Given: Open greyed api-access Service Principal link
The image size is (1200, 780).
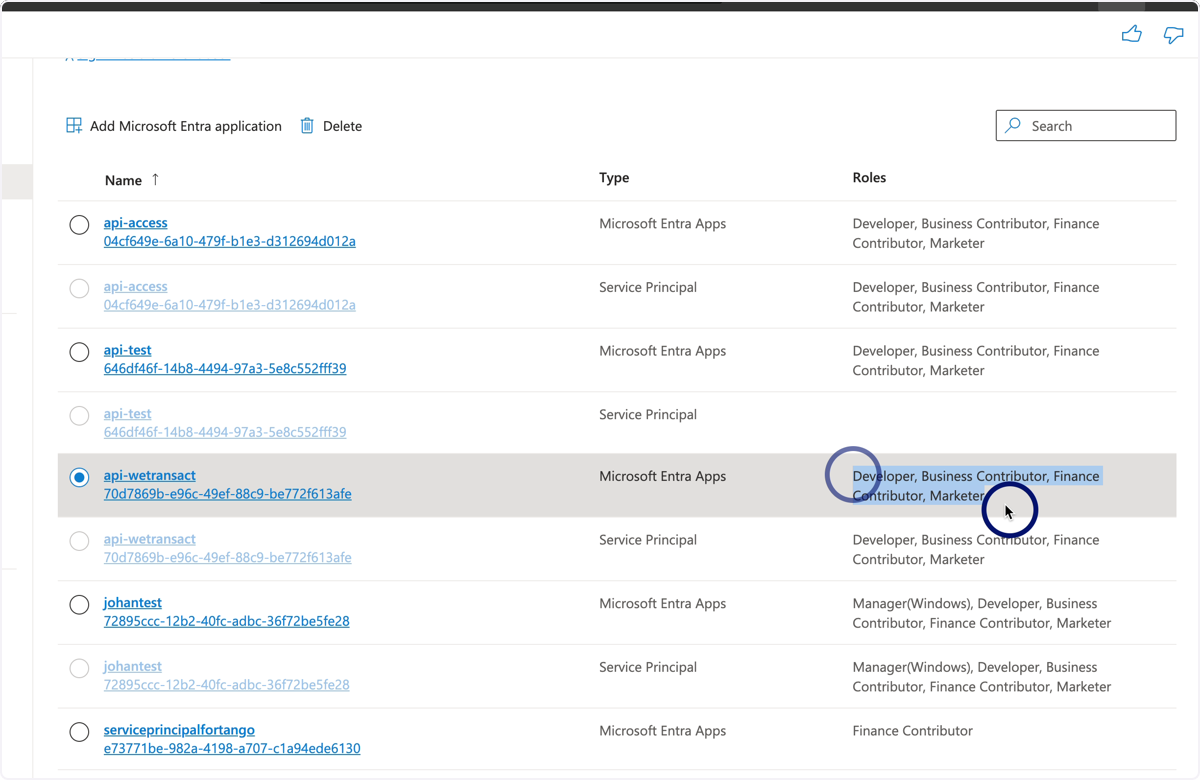Looking at the screenshot, I should pos(136,287).
